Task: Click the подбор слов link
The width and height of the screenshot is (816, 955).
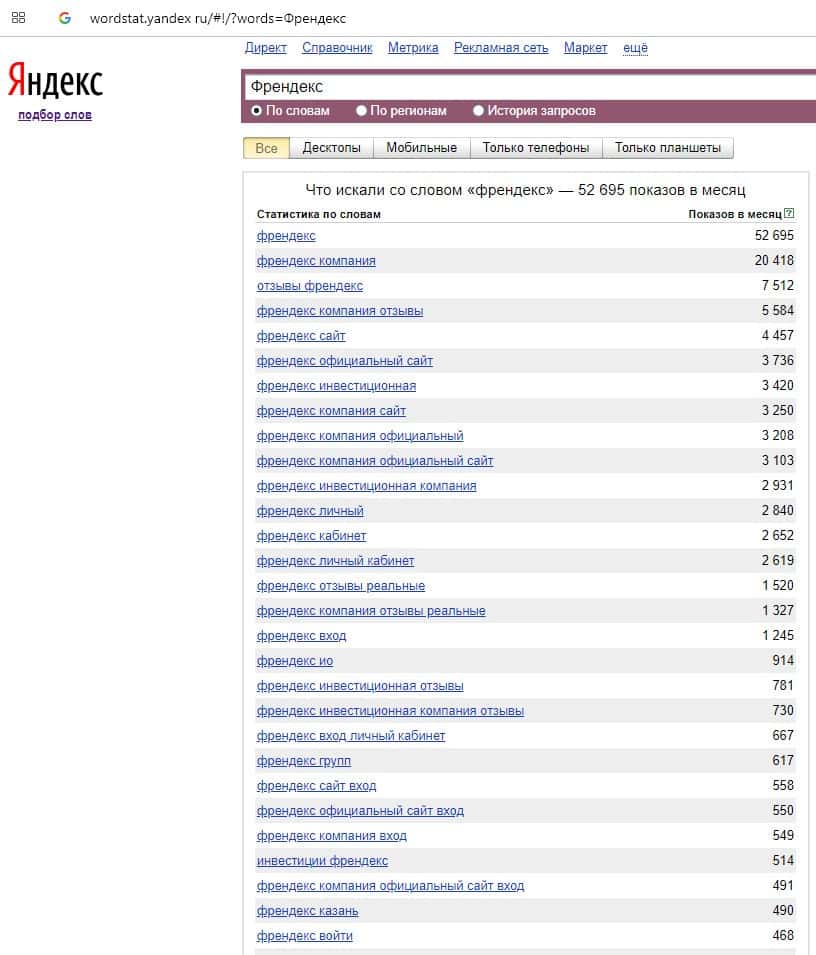Action: (55, 115)
